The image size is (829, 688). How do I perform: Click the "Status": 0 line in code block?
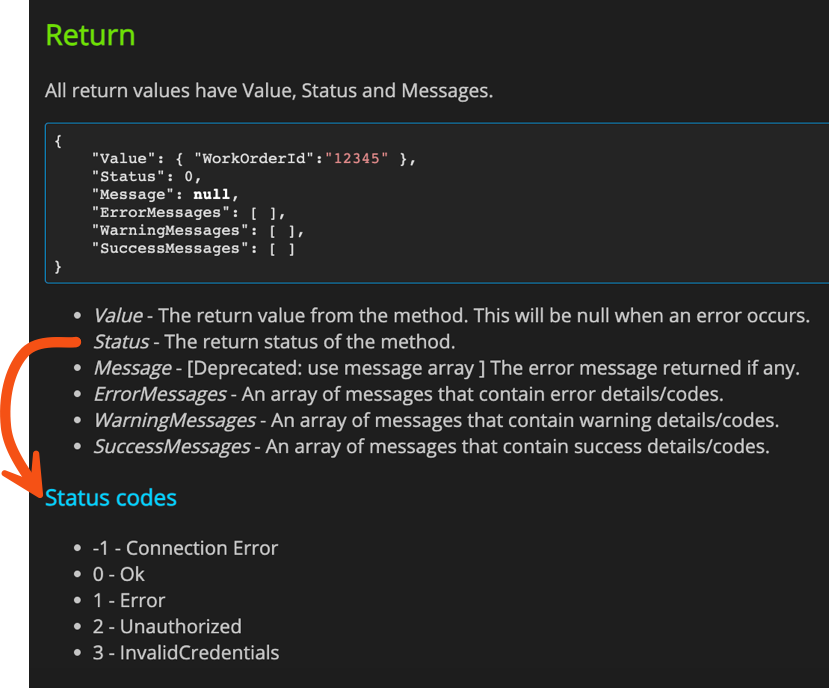click(x=146, y=177)
